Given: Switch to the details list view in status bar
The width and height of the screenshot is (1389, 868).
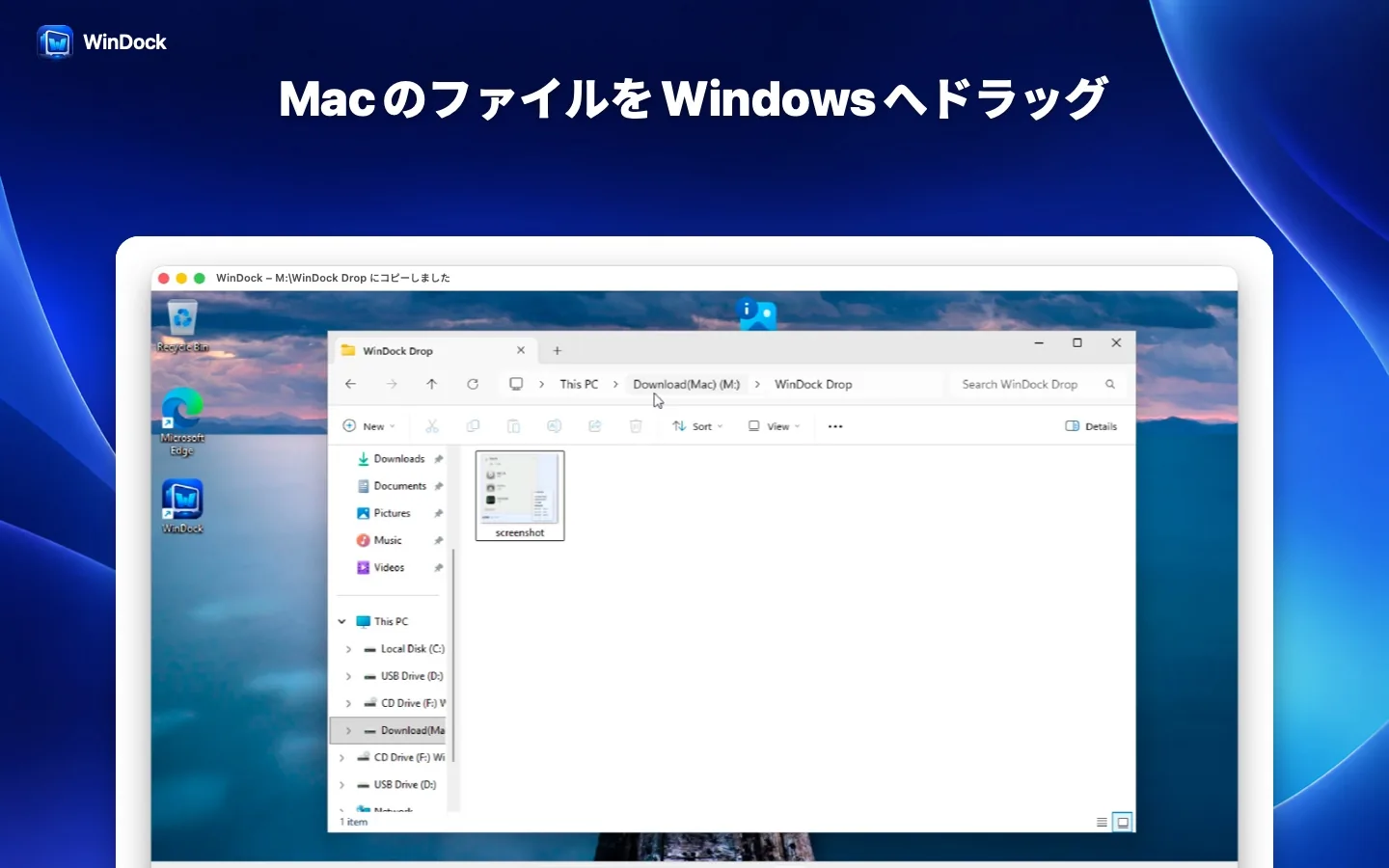Looking at the screenshot, I should point(1102,823).
